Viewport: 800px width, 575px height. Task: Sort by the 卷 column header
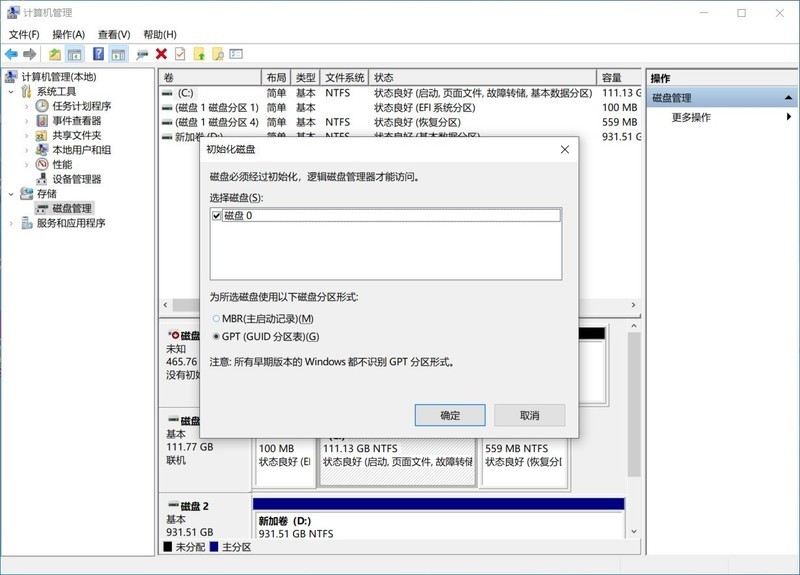(x=210, y=78)
